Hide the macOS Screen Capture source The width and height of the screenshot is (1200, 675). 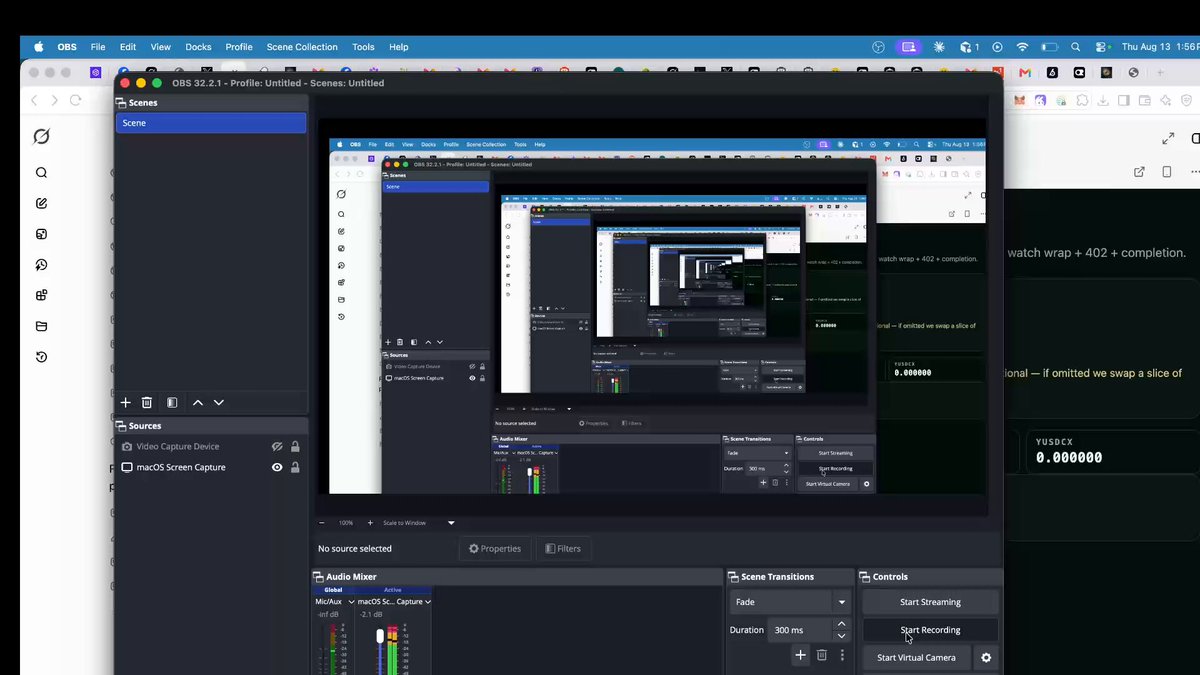tap(277, 467)
